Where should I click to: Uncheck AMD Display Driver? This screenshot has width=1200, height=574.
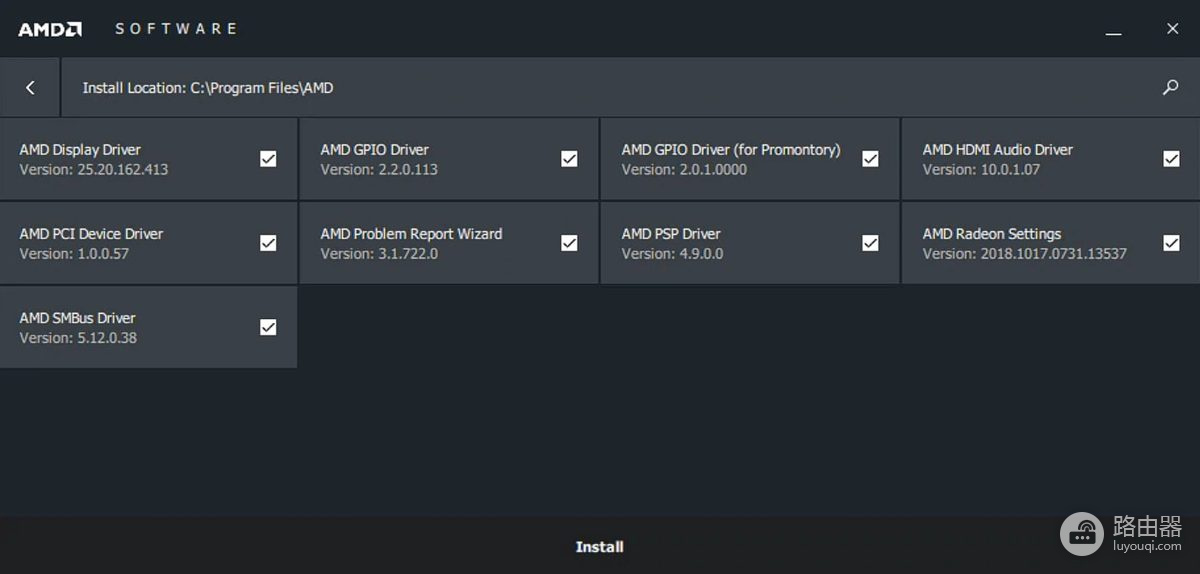pyautogui.click(x=268, y=158)
